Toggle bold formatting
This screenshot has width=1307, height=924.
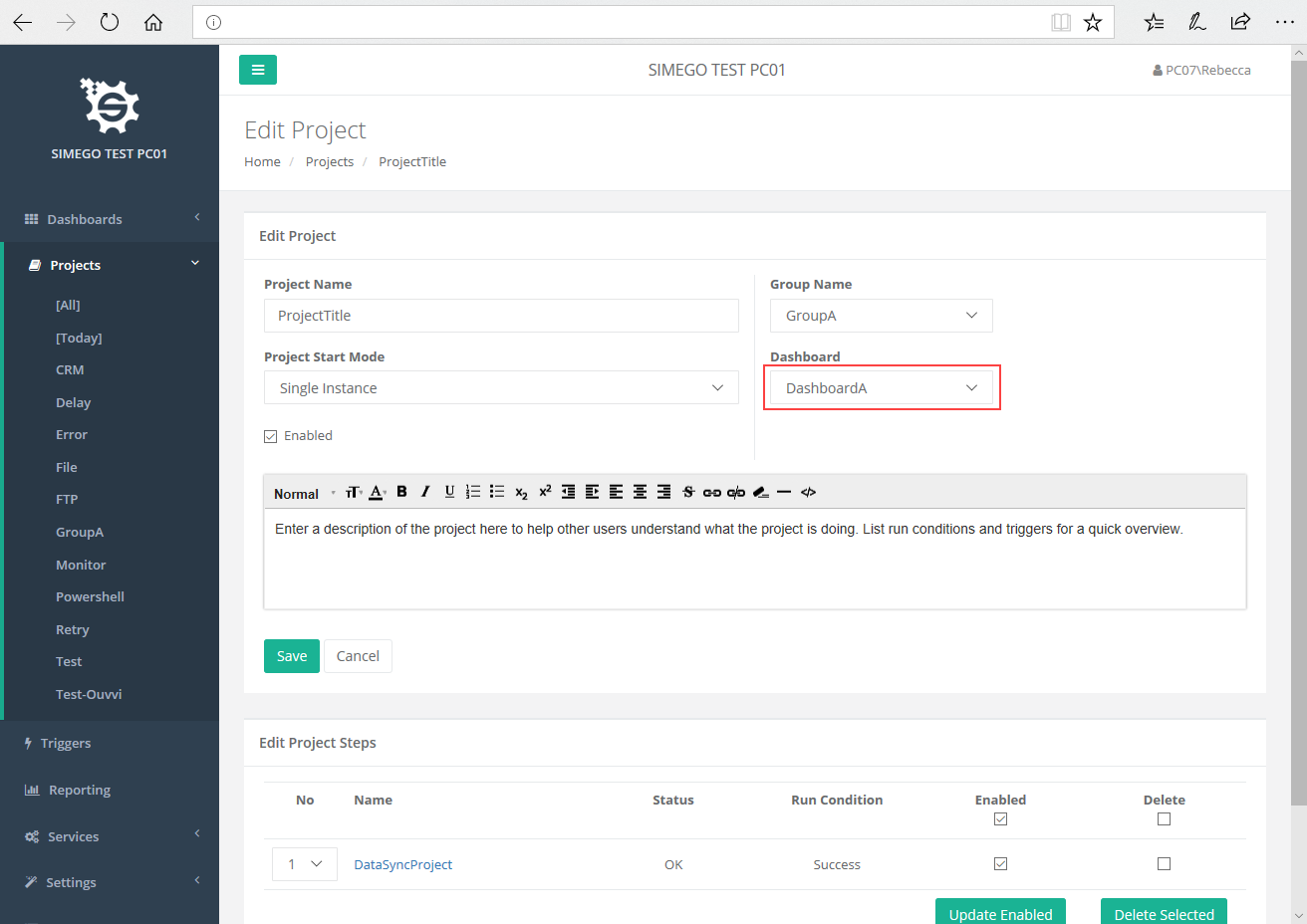(x=401, y=492)
